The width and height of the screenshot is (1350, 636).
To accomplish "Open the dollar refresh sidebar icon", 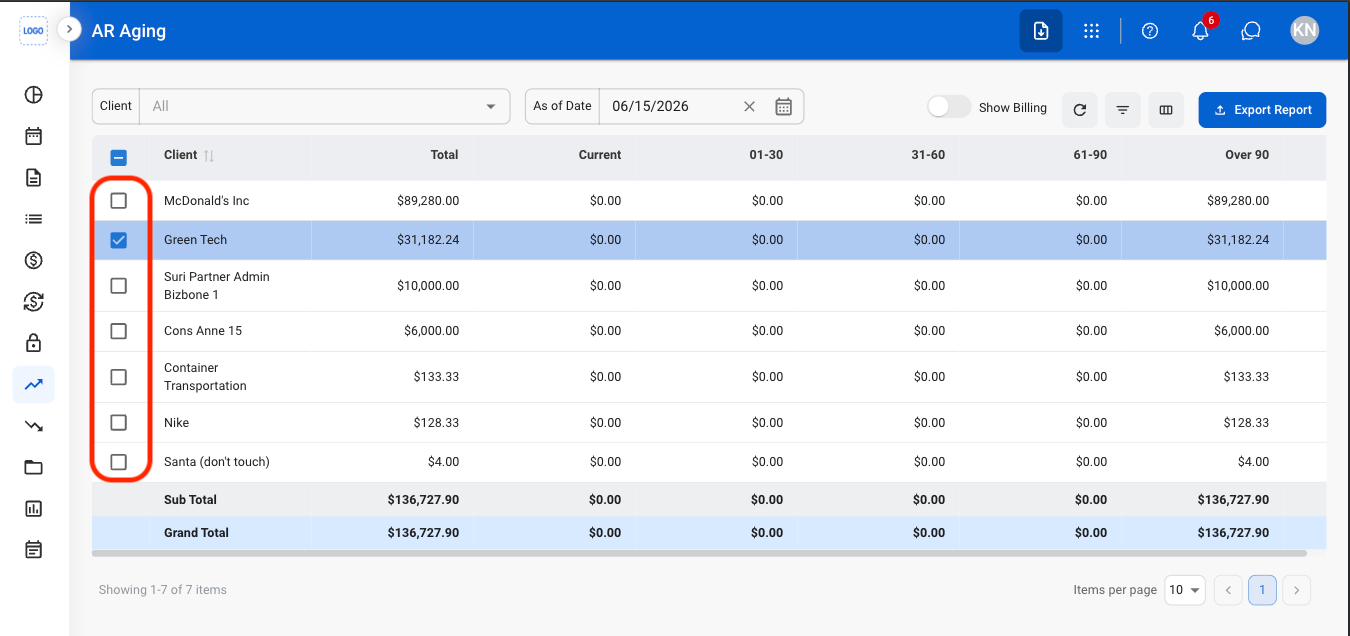I will pos(34,302).
